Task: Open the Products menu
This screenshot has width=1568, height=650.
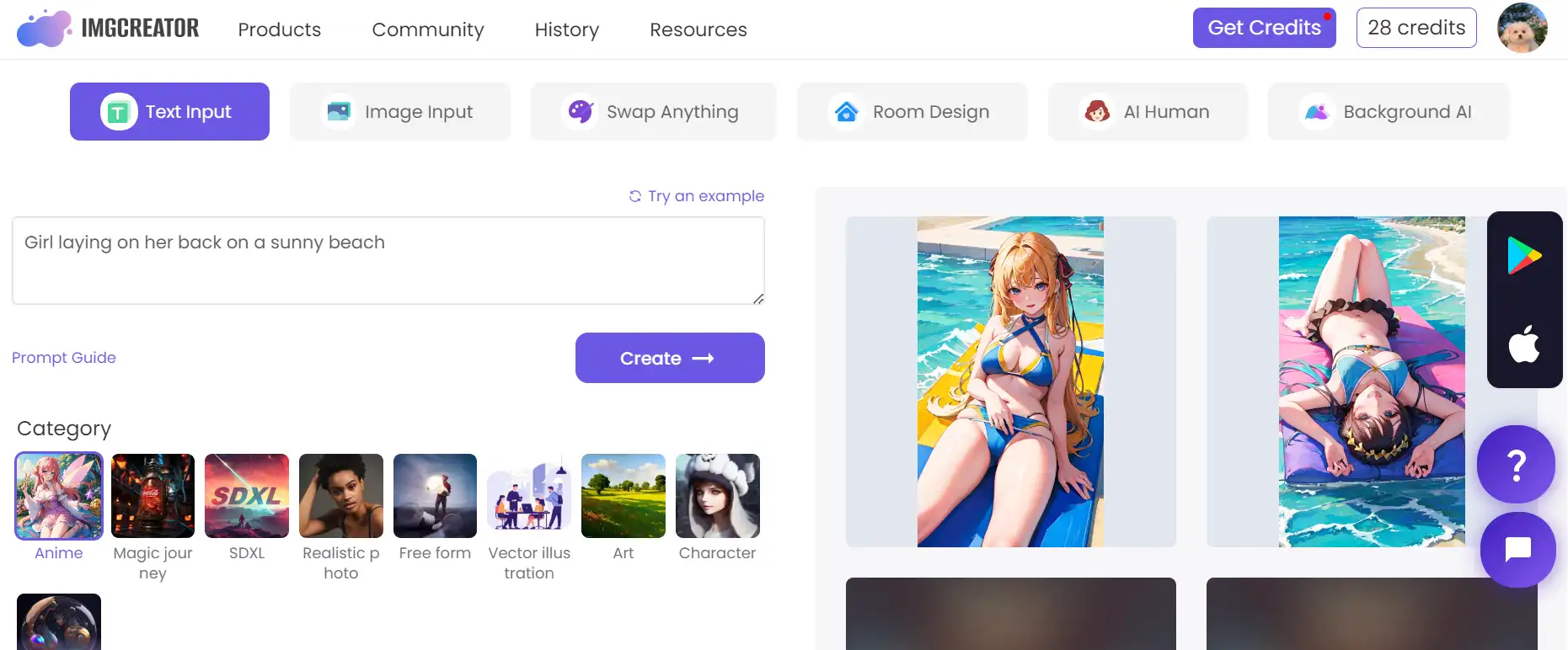Action: (x=280, y=29)
